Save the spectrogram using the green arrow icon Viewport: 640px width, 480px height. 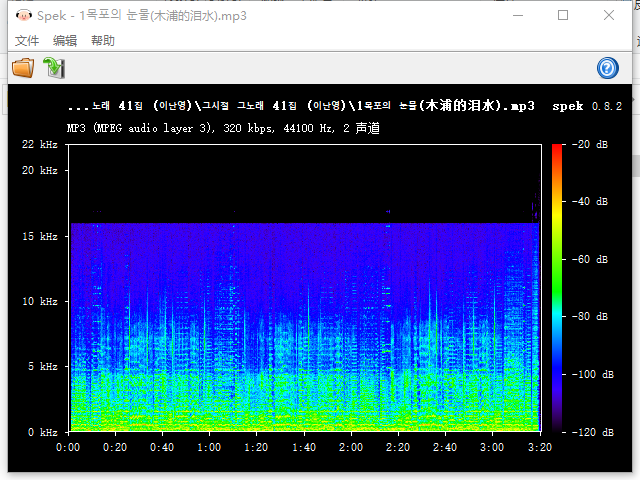pos(54,68)
